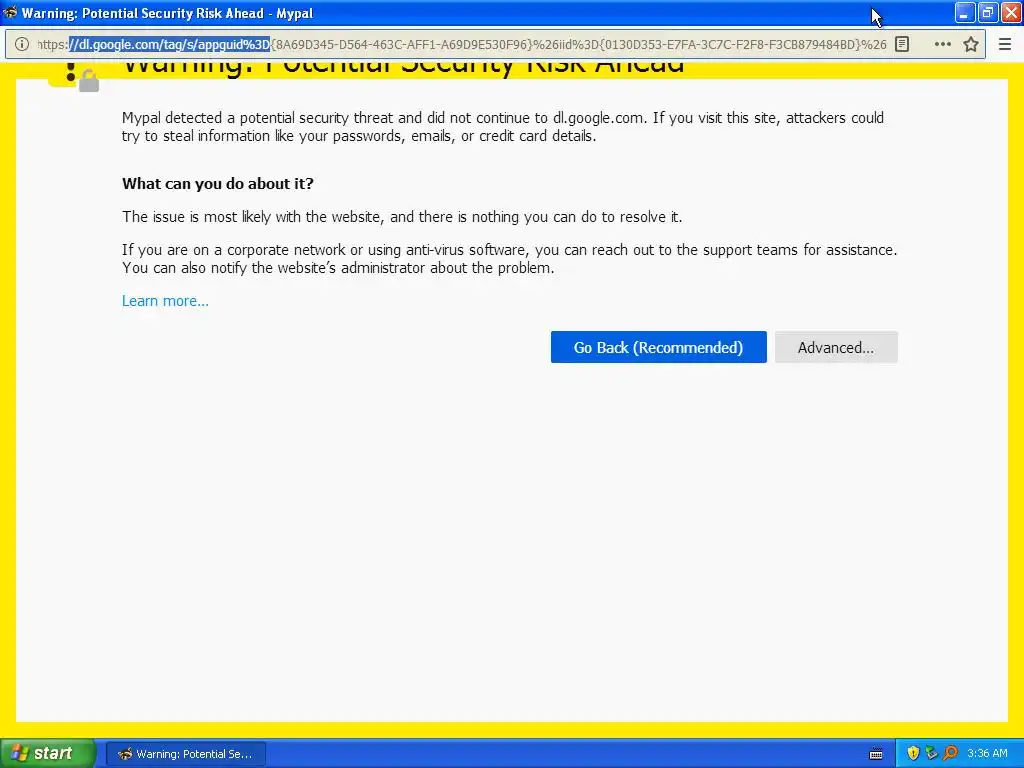The image size is (1024, 768).
Task: Select the Warning: Potential Se... taskbar item
Action: tap(186, 754)
